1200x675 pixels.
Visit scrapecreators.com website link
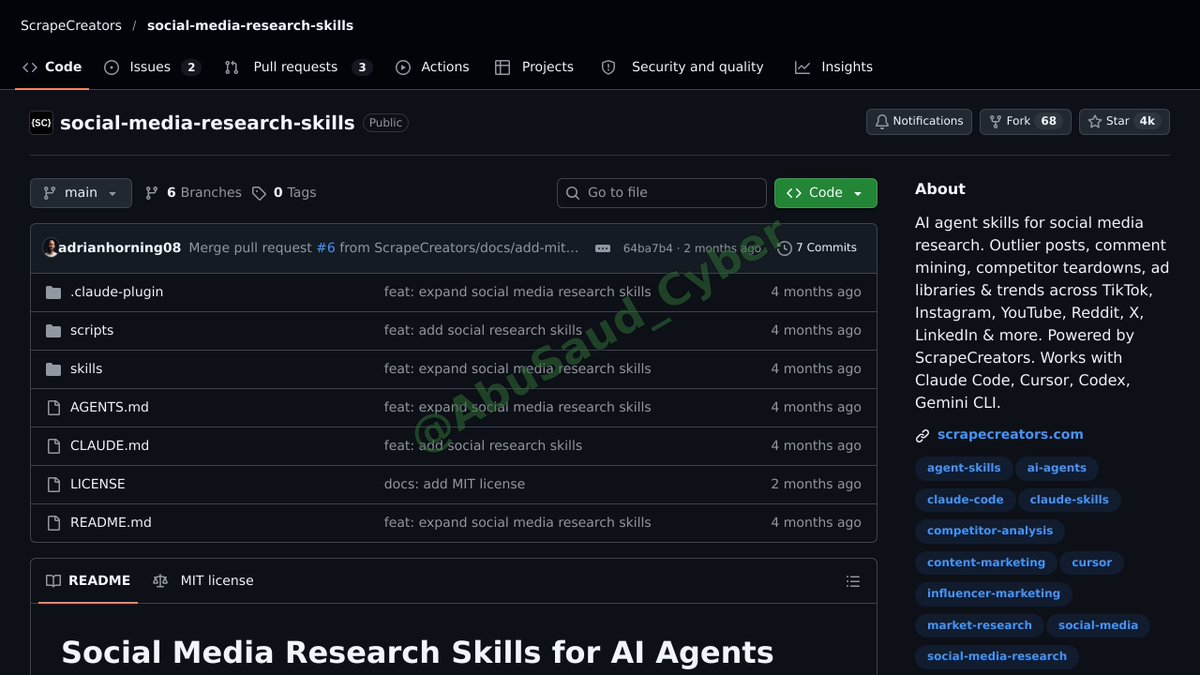pyautogui.click(x=1010, y=435)
